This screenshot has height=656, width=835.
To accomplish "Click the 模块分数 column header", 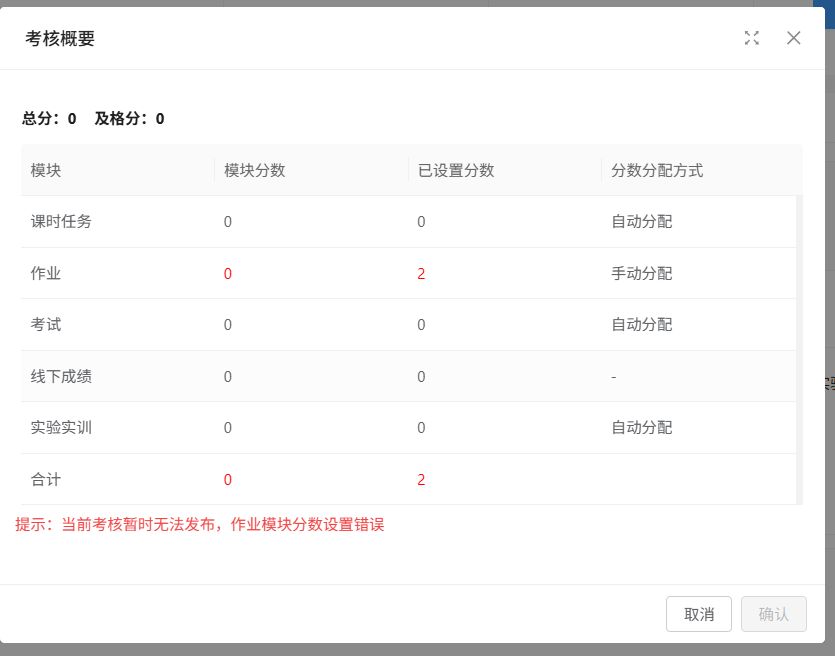I will [255, 170].
